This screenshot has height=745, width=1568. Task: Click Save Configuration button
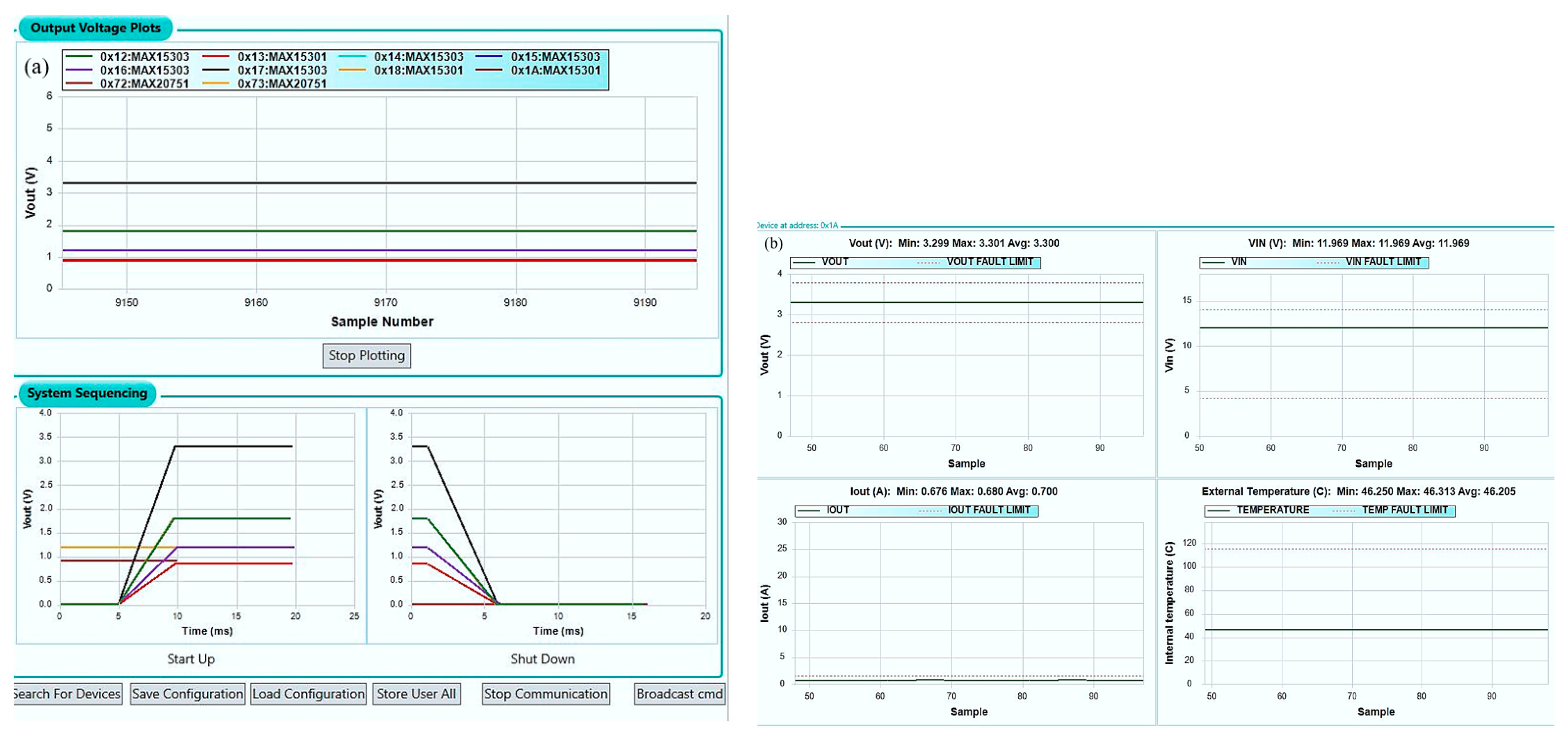(x=188, y=694)
